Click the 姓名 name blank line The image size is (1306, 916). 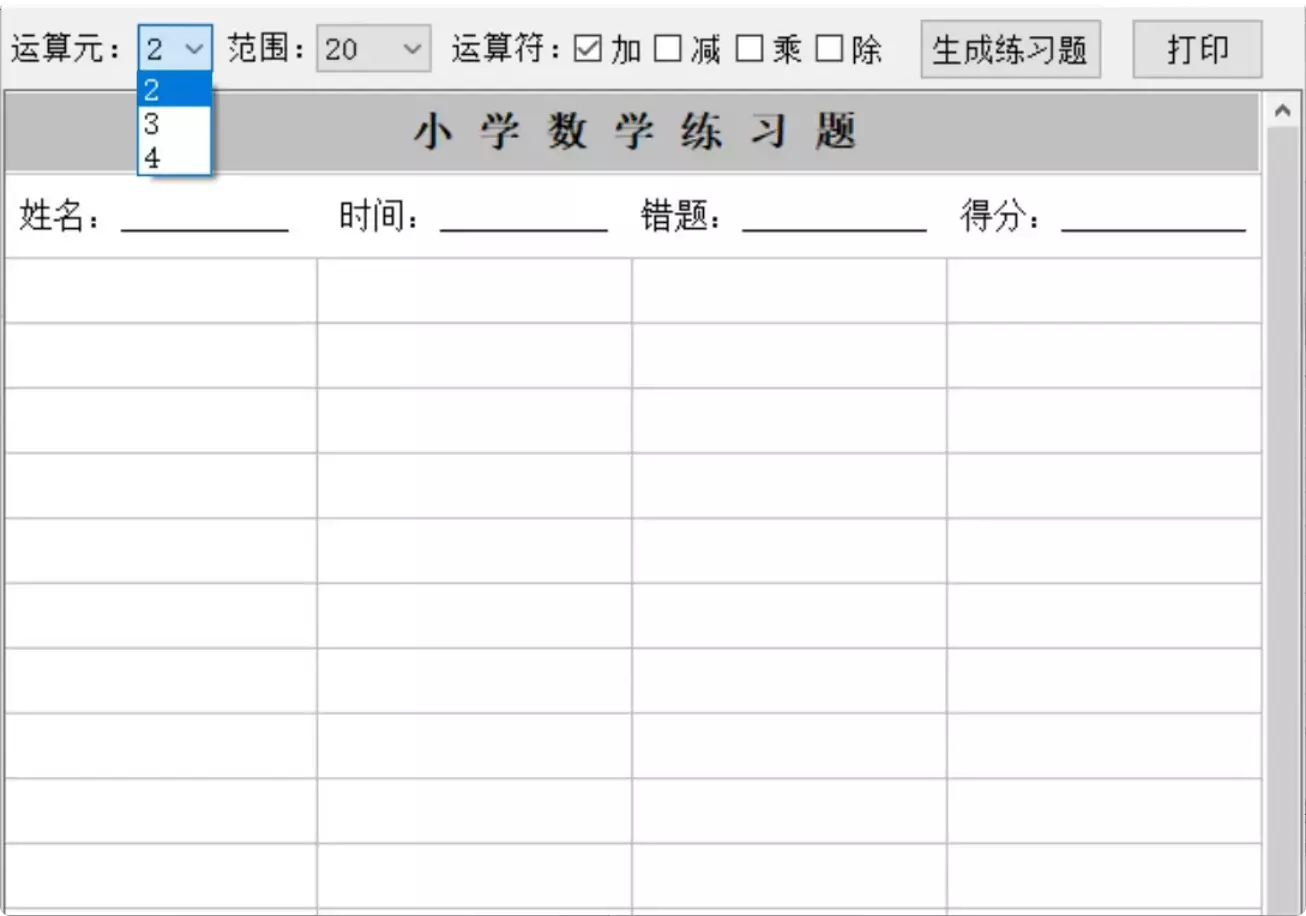[205, 228]
